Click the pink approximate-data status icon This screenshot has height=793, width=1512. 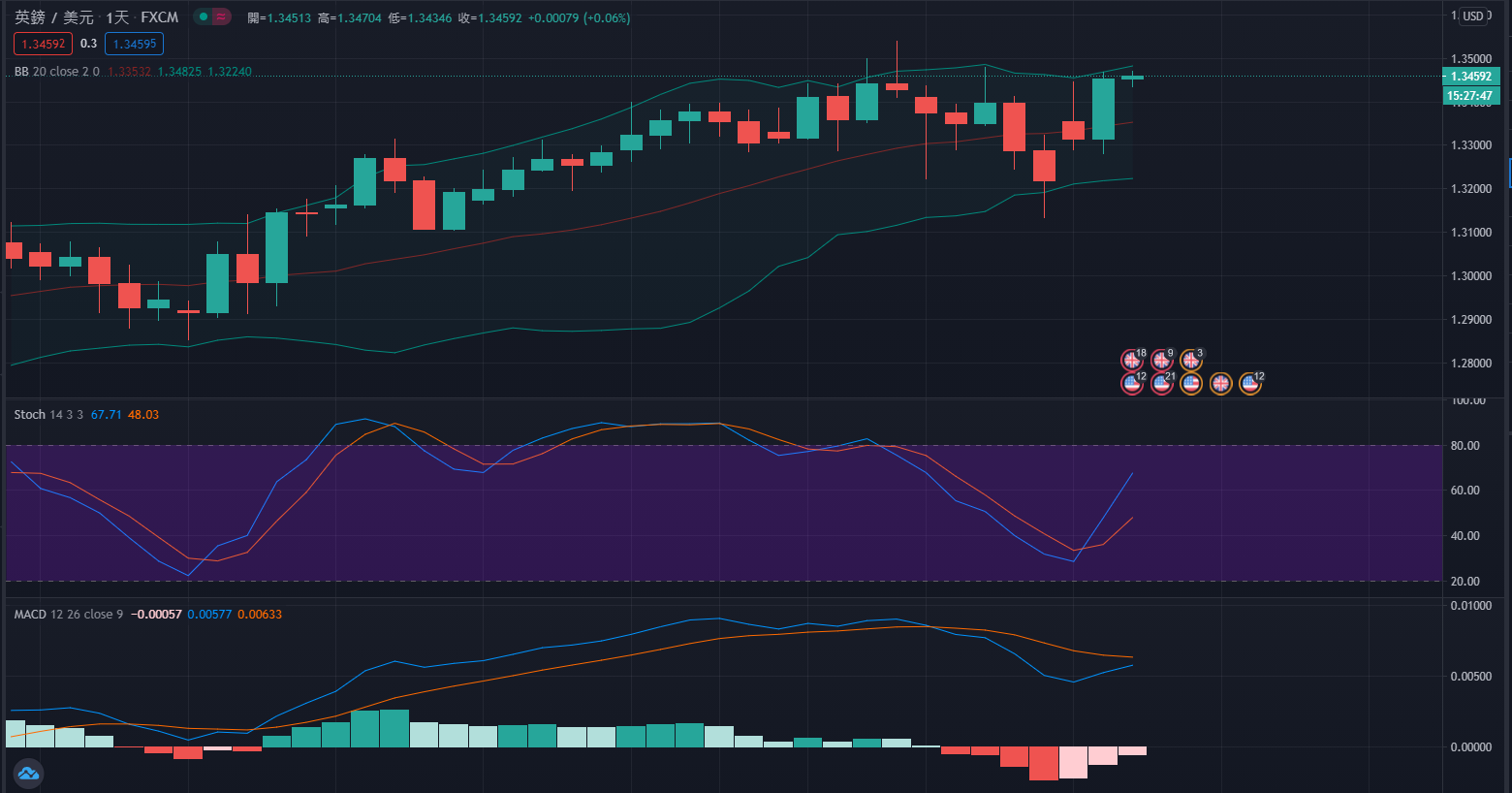(222, 17)
